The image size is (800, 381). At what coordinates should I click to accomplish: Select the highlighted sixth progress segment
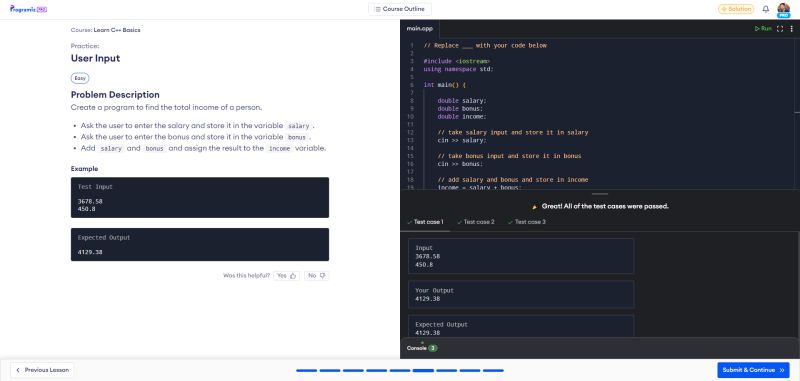423,370
